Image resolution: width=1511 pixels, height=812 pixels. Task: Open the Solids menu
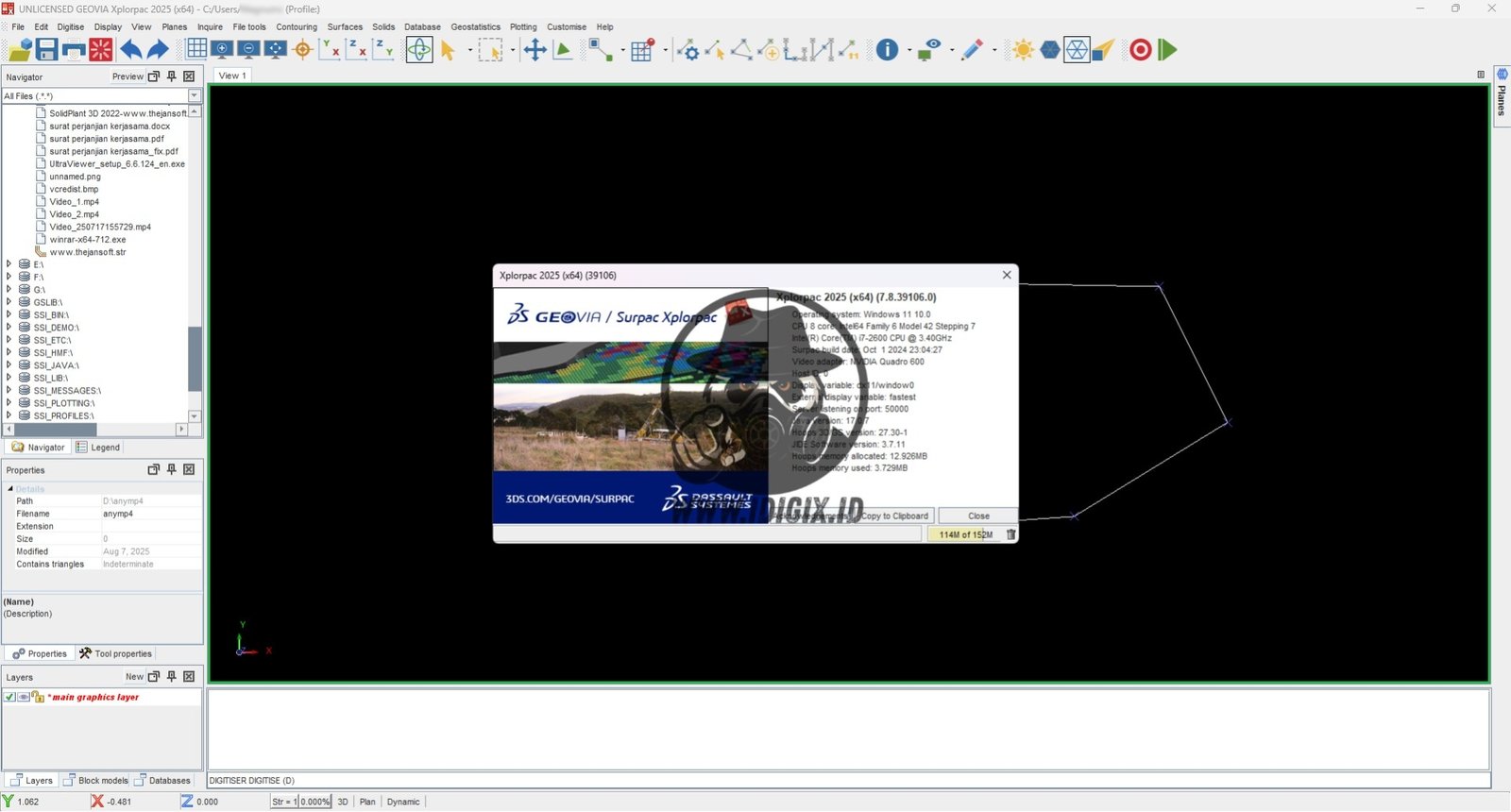pos(383,26)
